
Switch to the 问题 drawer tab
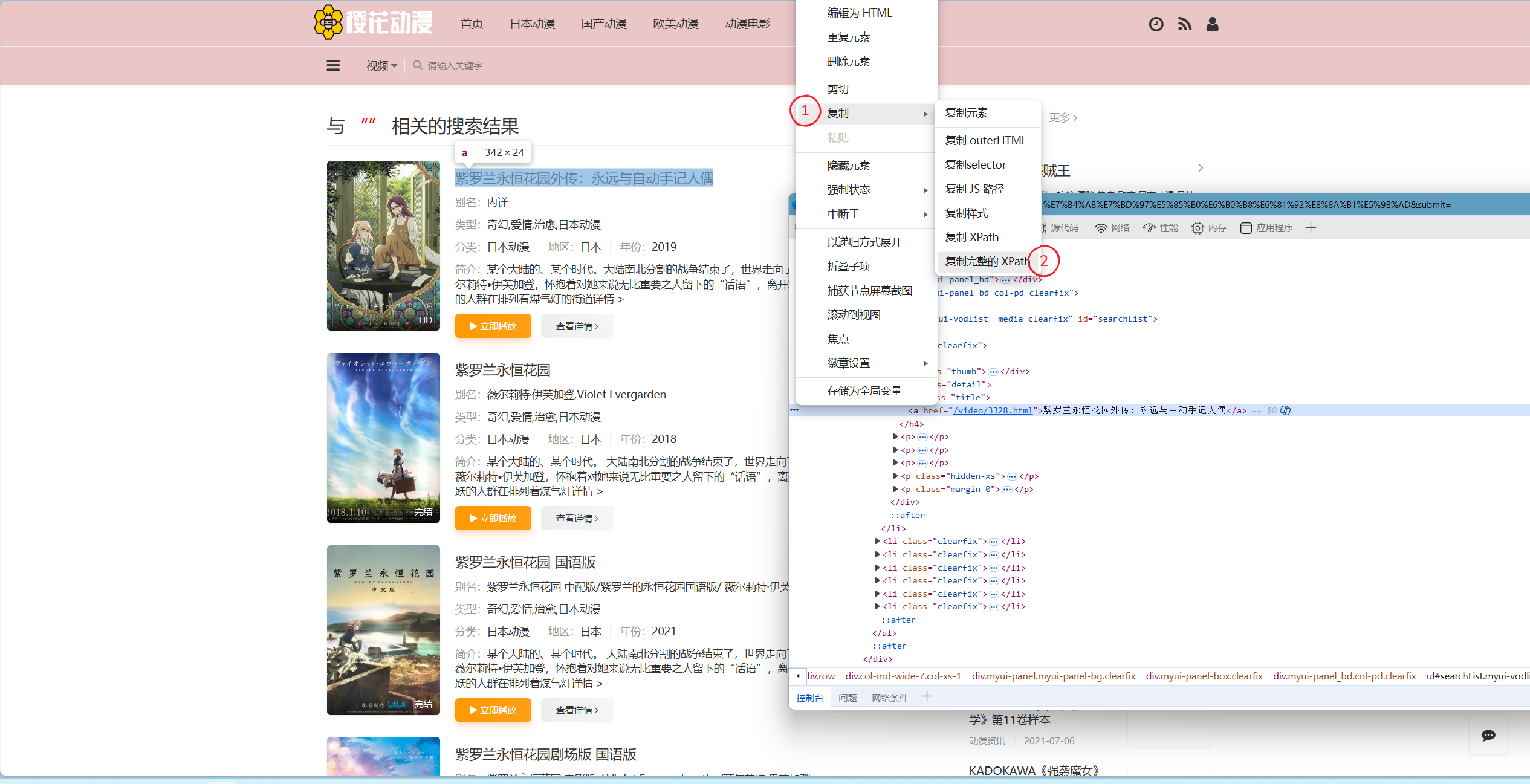(848, 698)
